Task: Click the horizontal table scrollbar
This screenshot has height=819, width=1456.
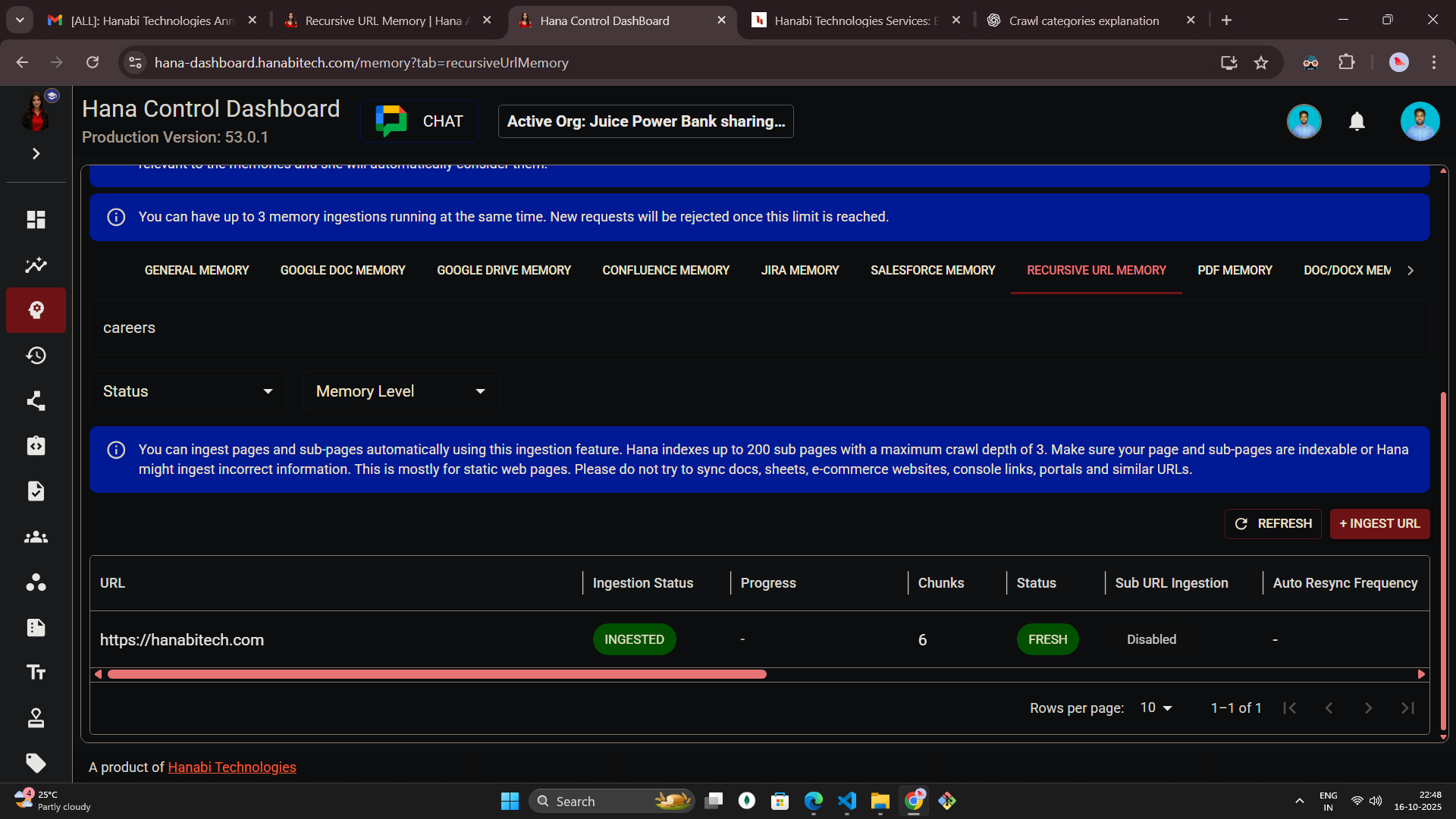Action: pos(437,674)
